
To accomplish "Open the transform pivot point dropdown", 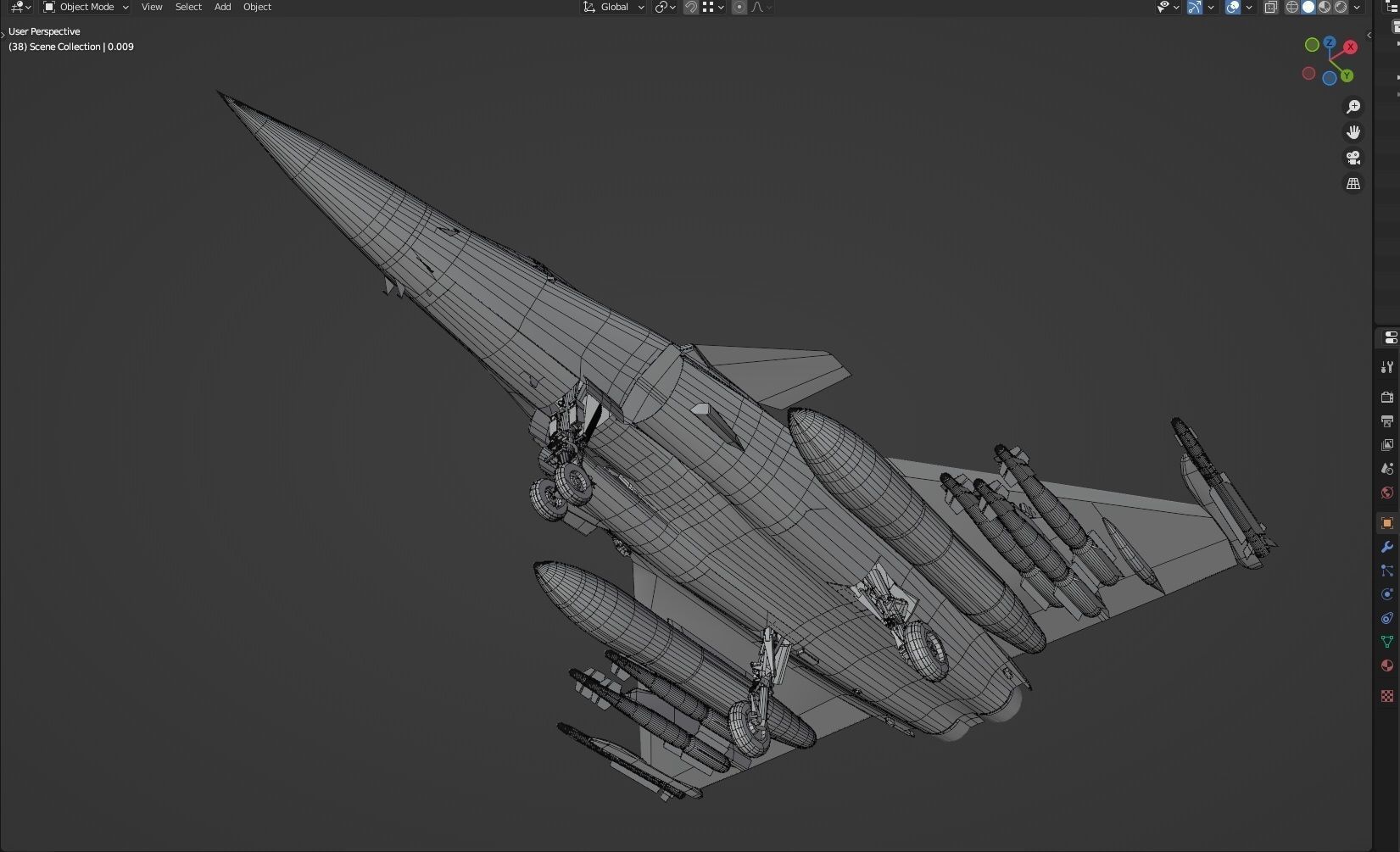I will pos(666,7).
